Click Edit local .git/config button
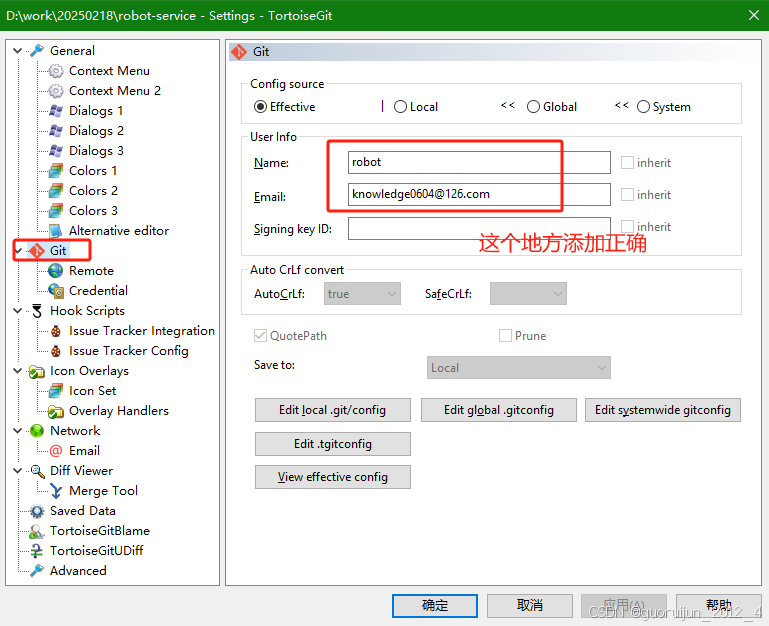769x626 pixels. [x=333, y=410]
